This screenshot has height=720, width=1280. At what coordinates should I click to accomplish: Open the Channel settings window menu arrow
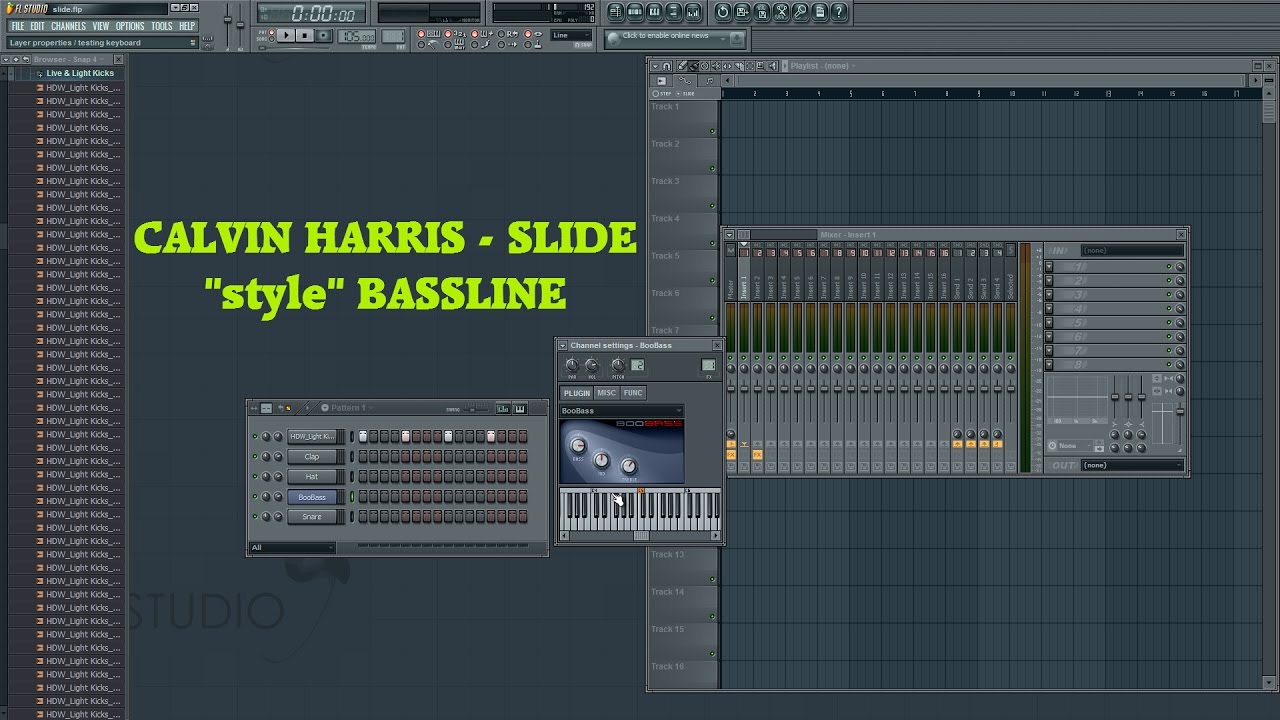pyautogui.click(x=562, y=345)
